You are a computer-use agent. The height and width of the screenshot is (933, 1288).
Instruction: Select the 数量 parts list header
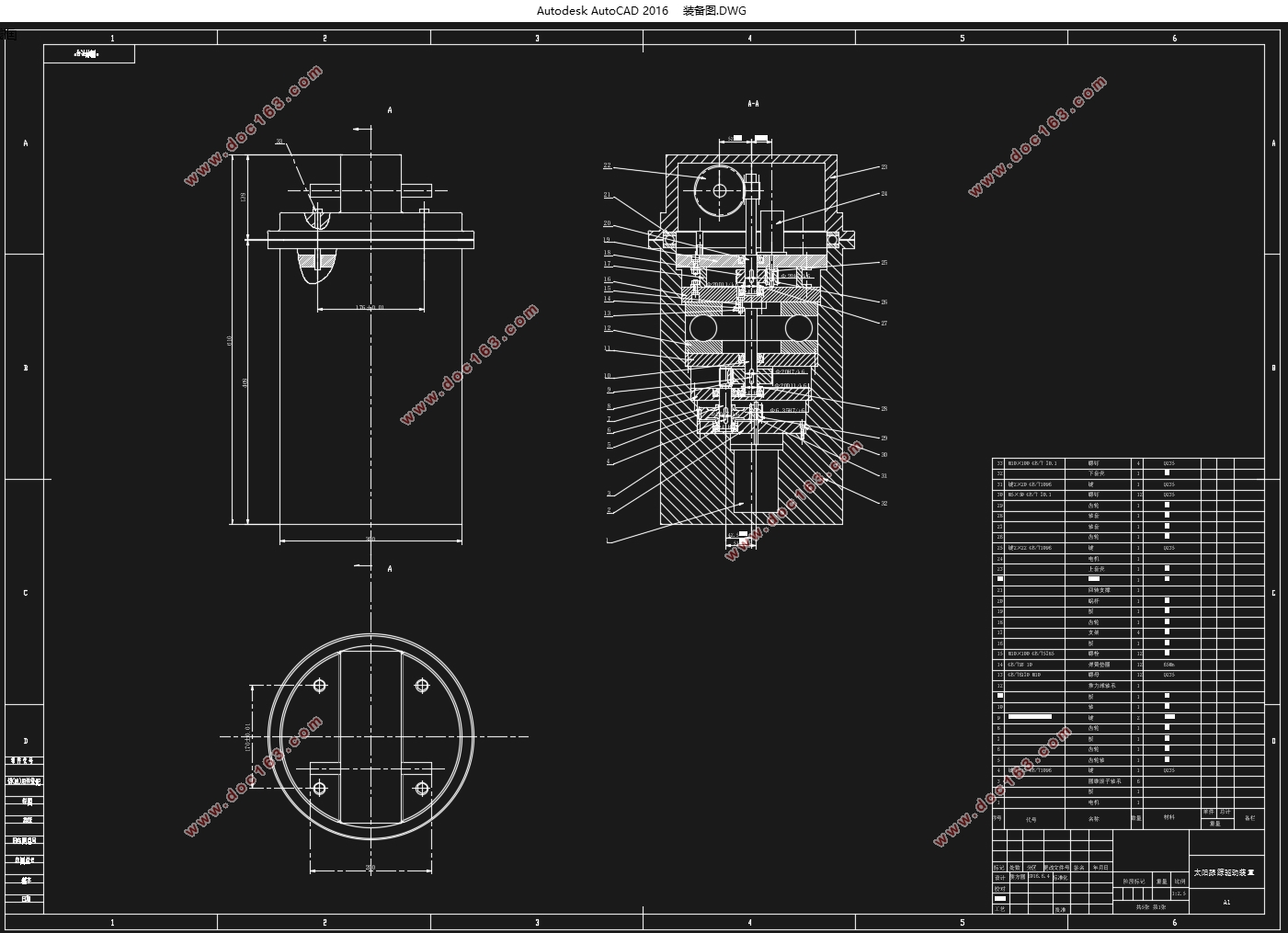point(1136,818)
